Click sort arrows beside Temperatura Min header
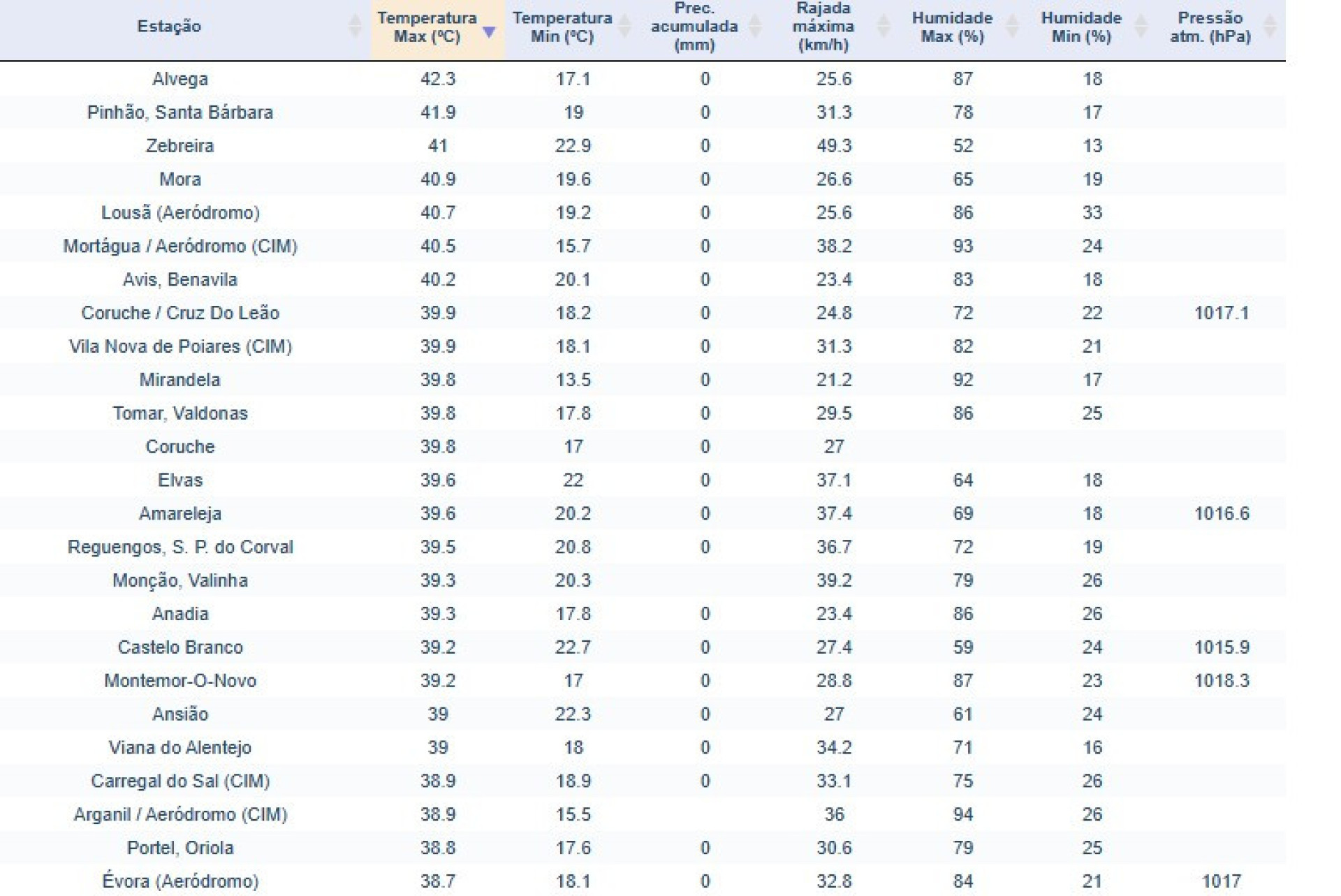 [625, 27]
